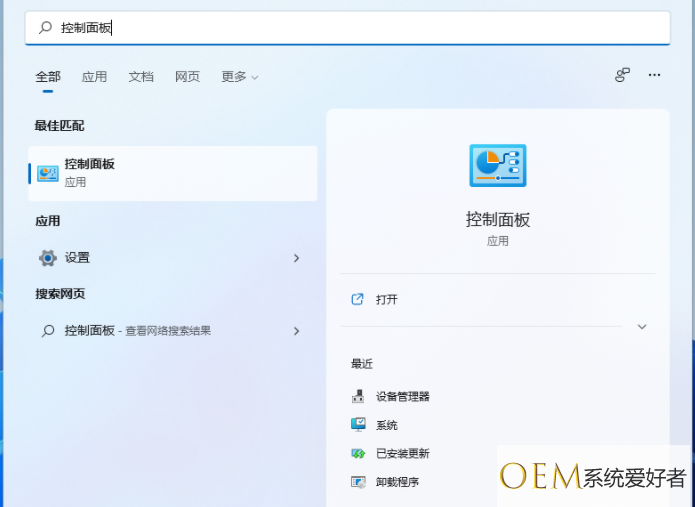Click the Uninstall a program (卸载程序) icon

click(x=358, y=482)
